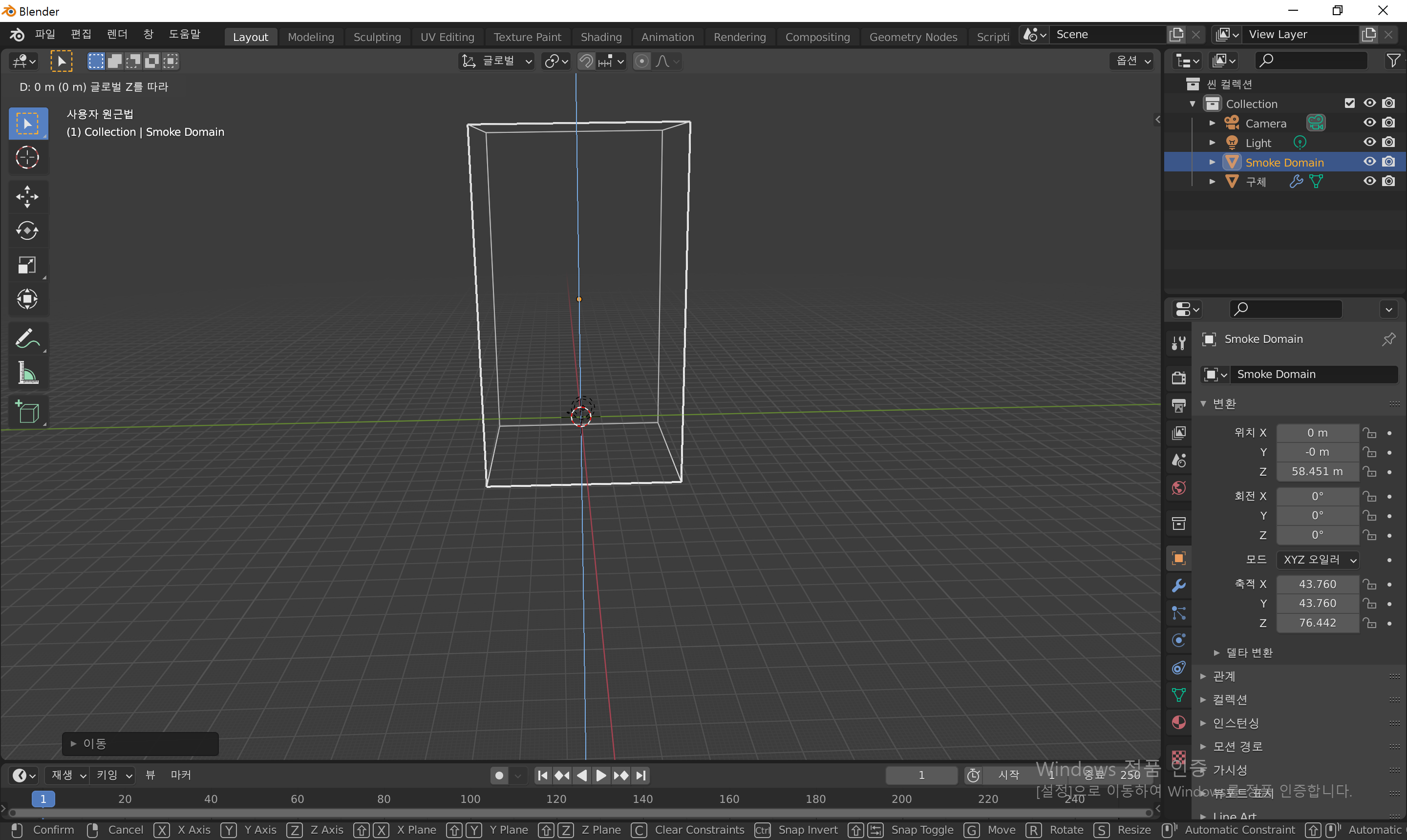Screen dimensions: 1407x840
Task: Open the Particles properties tab
Action: coord(1179,613)
